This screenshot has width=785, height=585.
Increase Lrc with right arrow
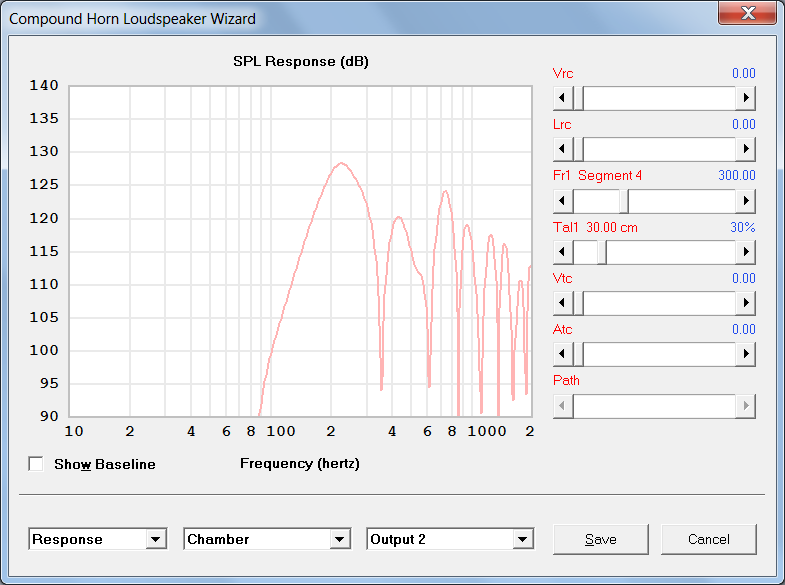[x=745, y=149]
